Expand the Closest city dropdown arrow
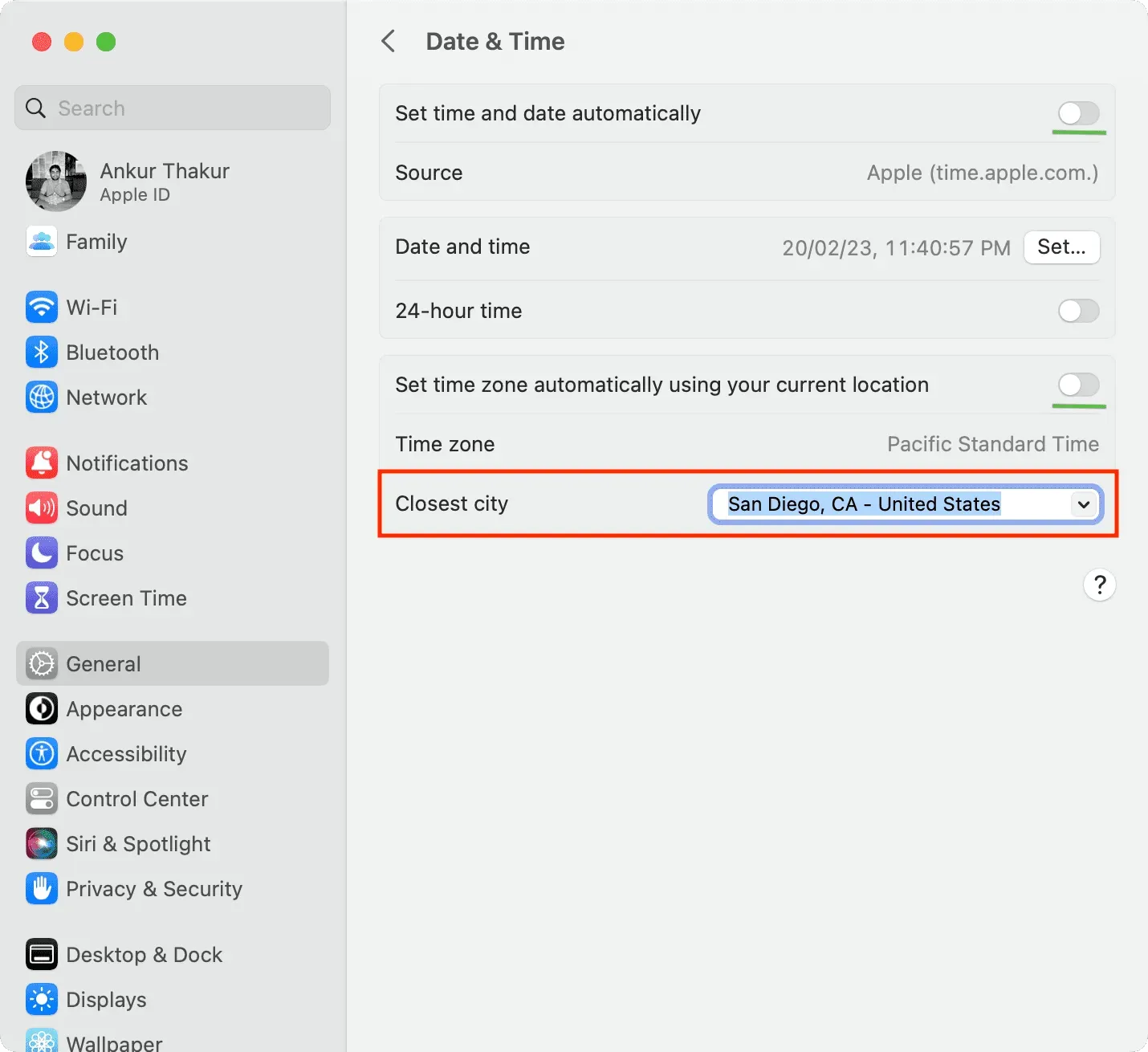 [x=1084, y=504]
